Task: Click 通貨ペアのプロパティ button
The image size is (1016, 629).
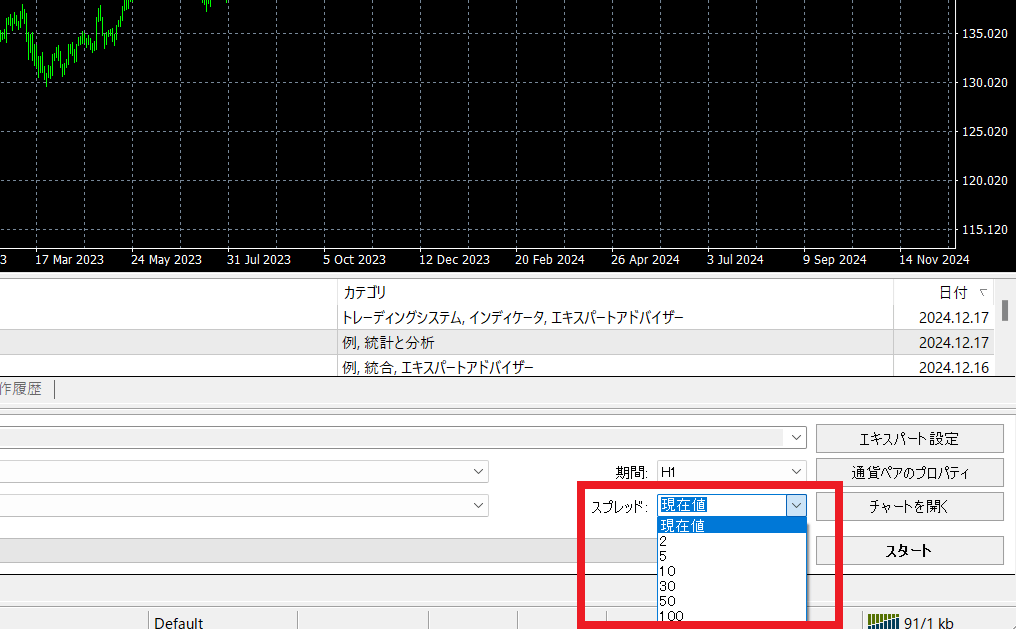Action: pyautogui.click(x=909, y=472)
